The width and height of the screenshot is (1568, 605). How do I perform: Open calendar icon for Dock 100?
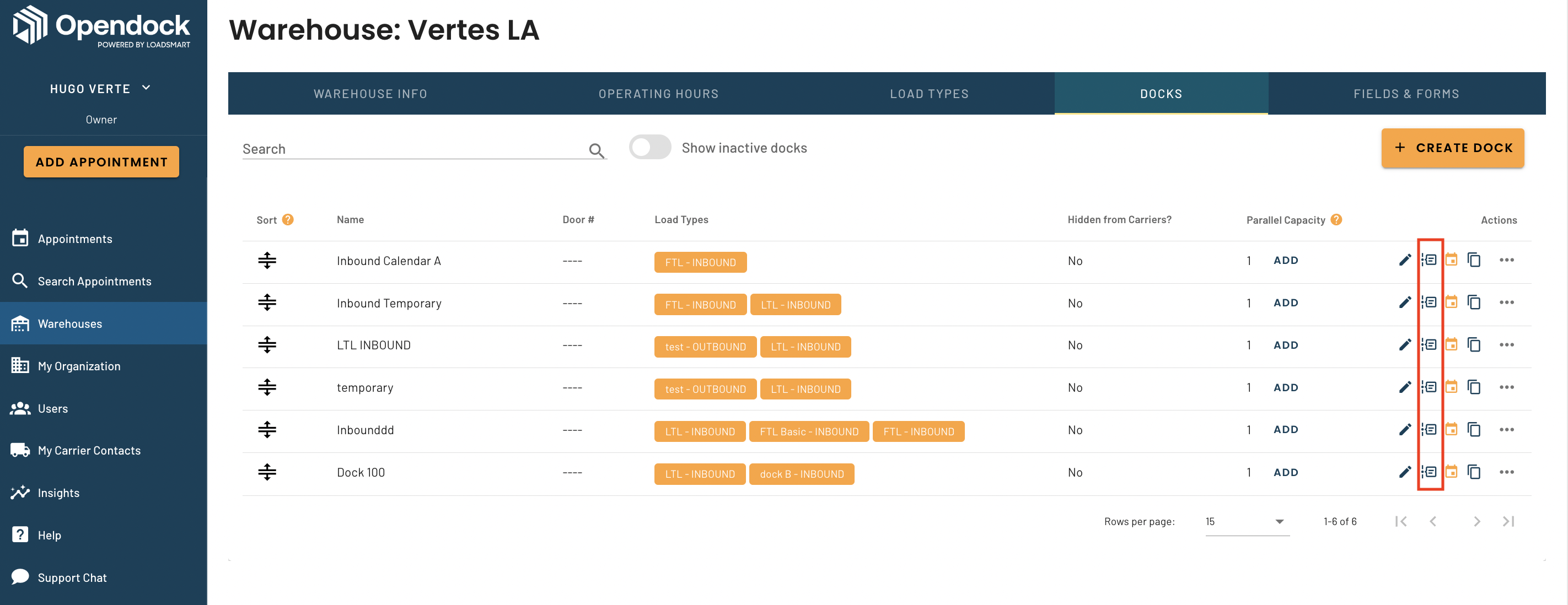pyautogui.click(x=1451, y=472)
